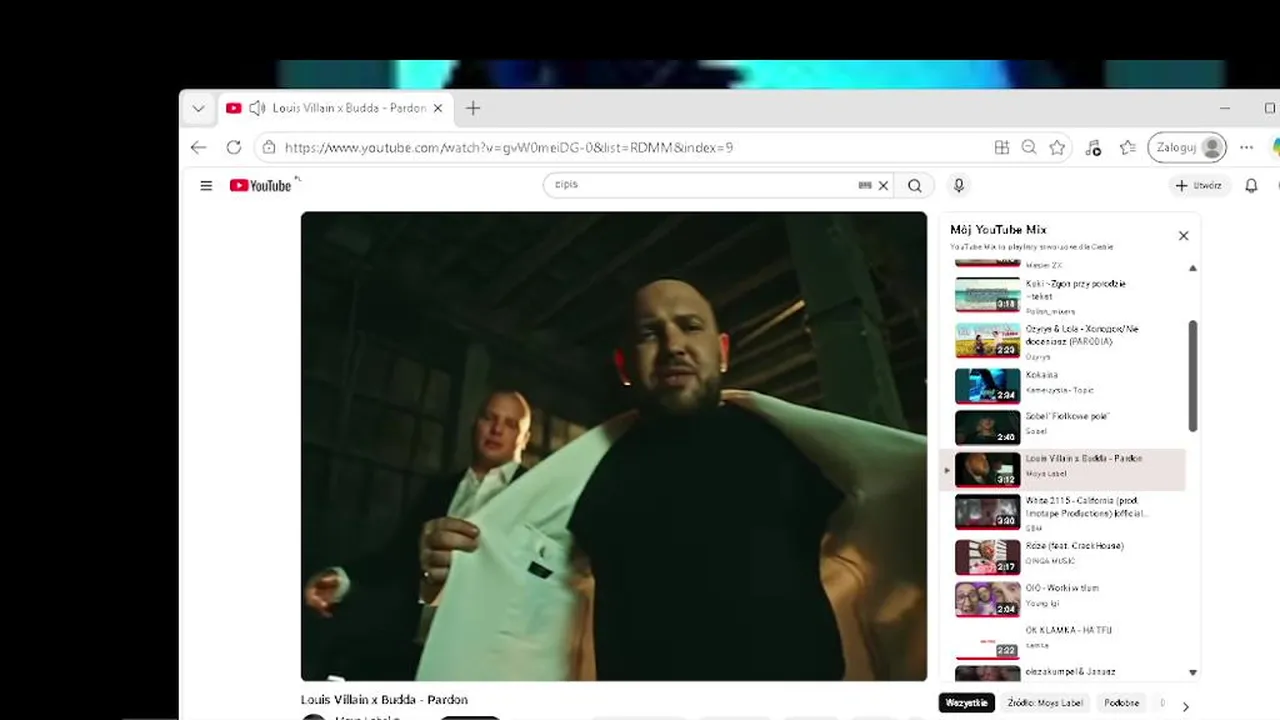This screenshot has height=720, width=1280.
Task: Select the Podobne filter chip
Action: [x=1121, y=703]
